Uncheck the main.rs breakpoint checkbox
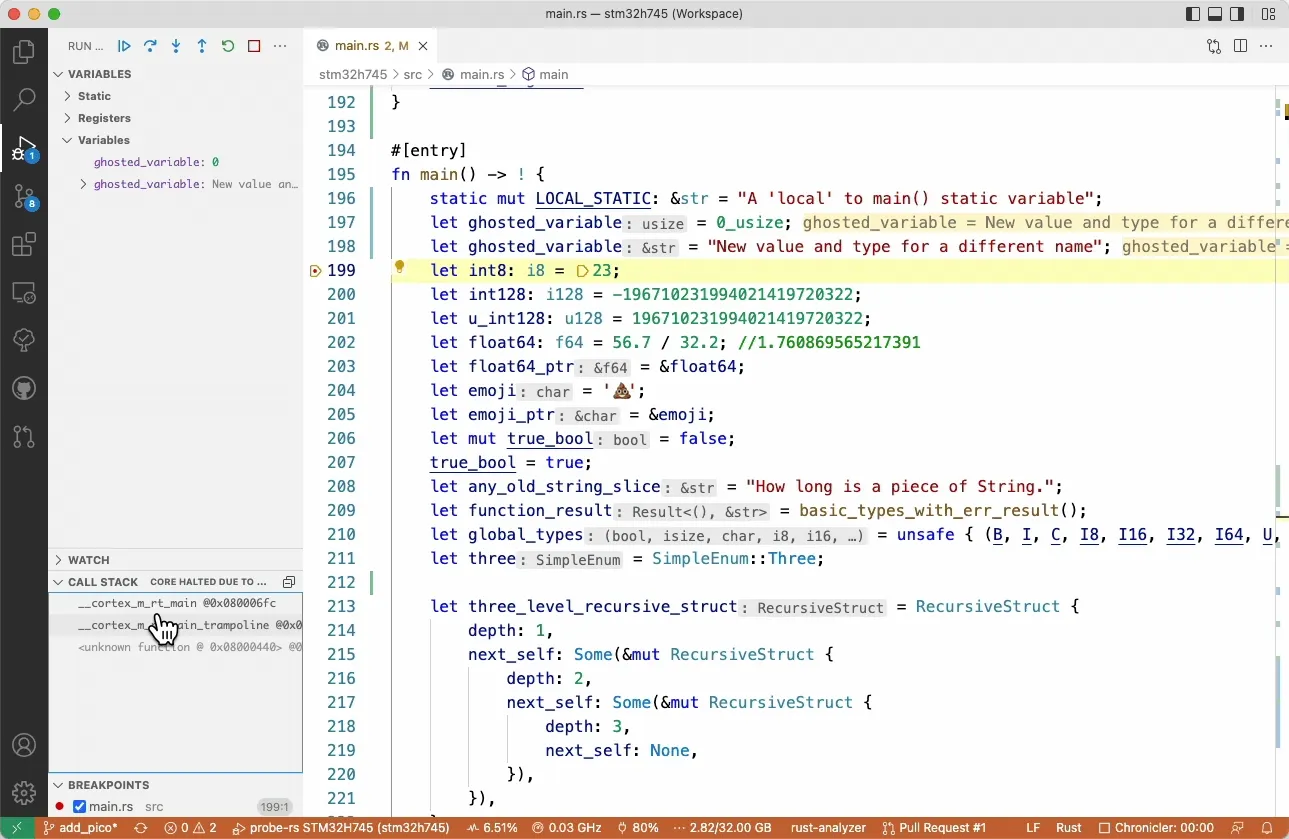This screenshot has width=1289, height=839. pyautogui.click(x=80, y=807)
